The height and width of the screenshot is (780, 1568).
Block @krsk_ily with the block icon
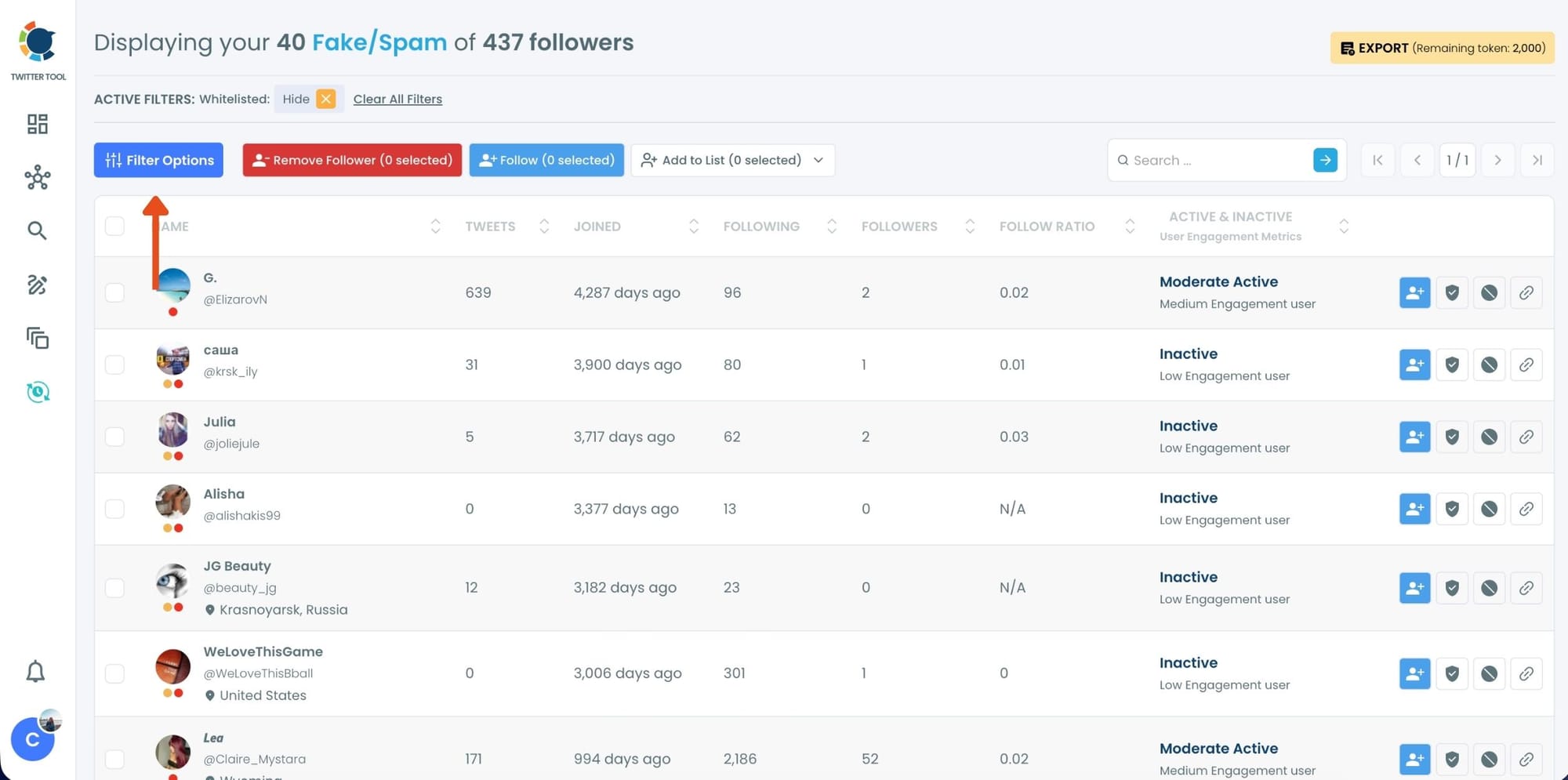(x=1489, y=365)
